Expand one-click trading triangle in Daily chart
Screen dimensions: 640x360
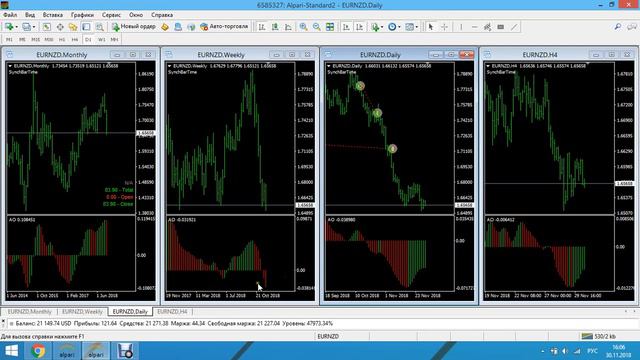pos(329,66)
